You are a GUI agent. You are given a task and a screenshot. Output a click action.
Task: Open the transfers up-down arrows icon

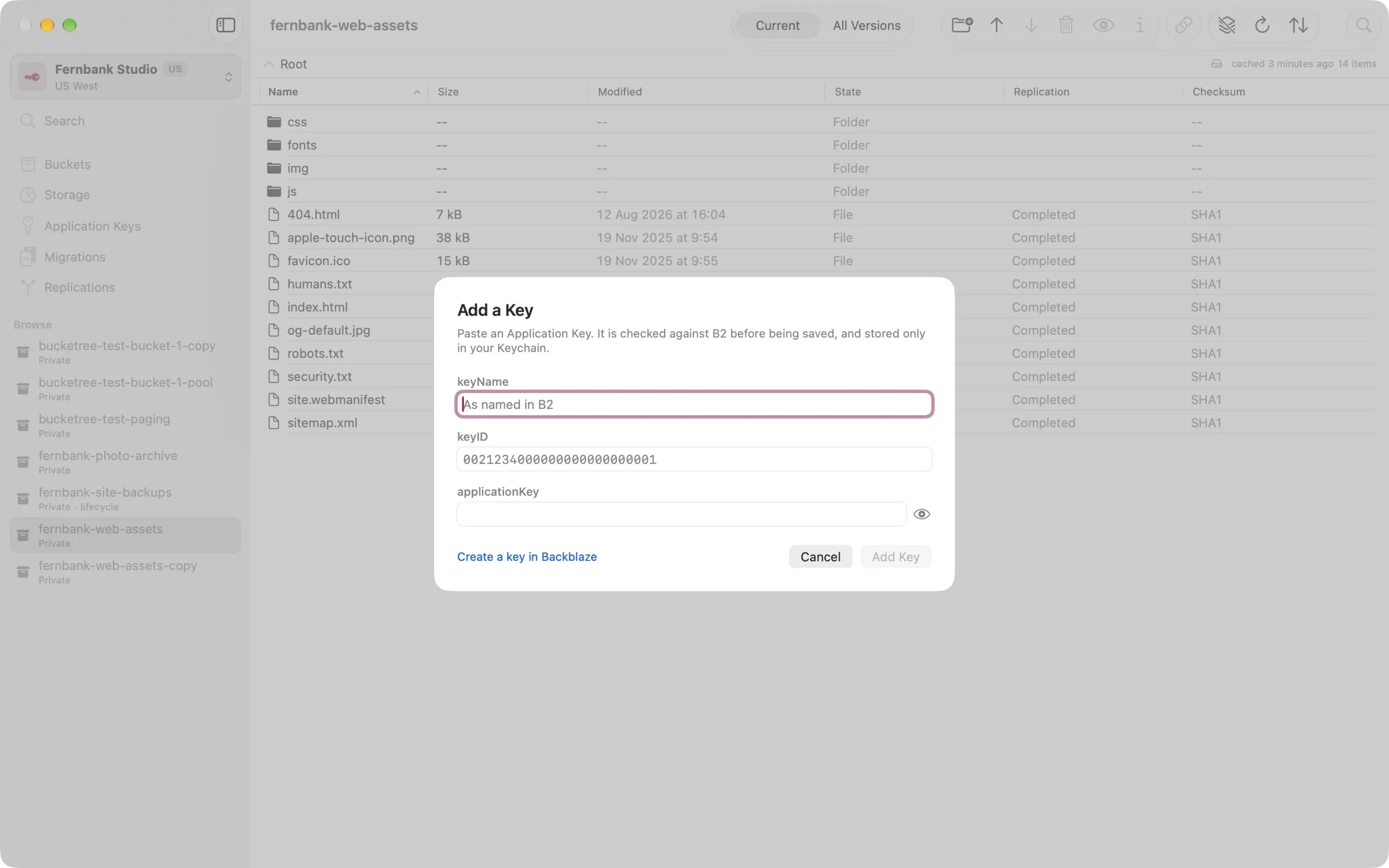coord(1298,25)
